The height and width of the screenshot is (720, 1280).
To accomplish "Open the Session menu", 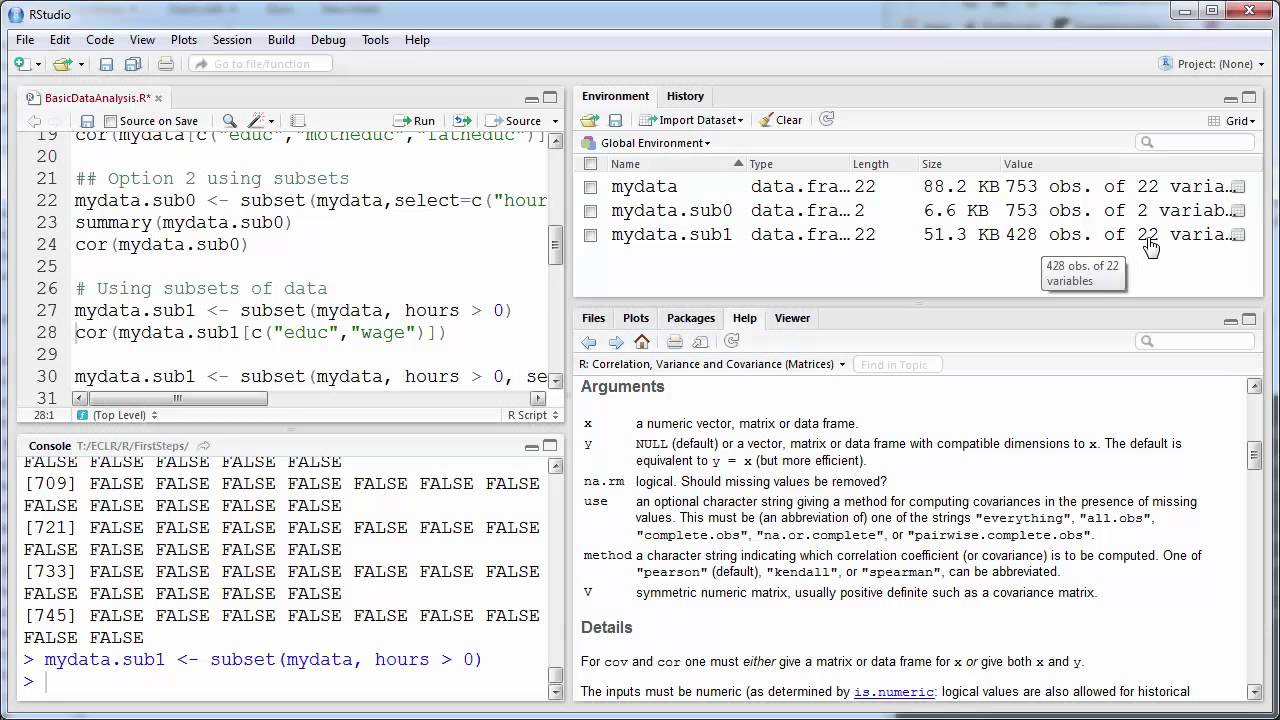I will [x=232, y=40].
